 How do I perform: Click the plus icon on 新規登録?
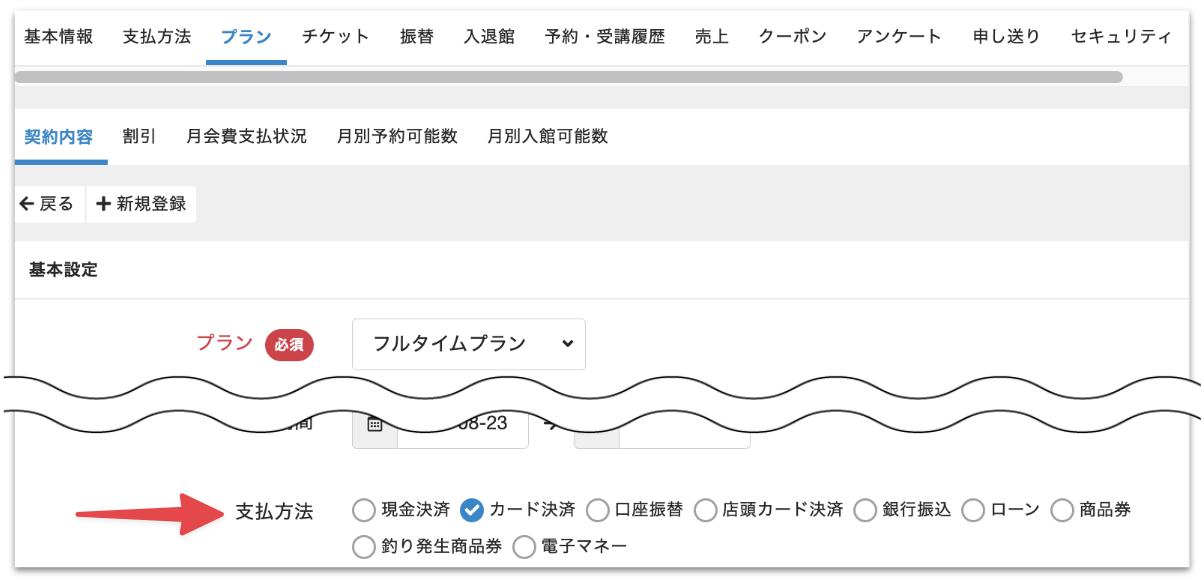(x=103, y=203)
